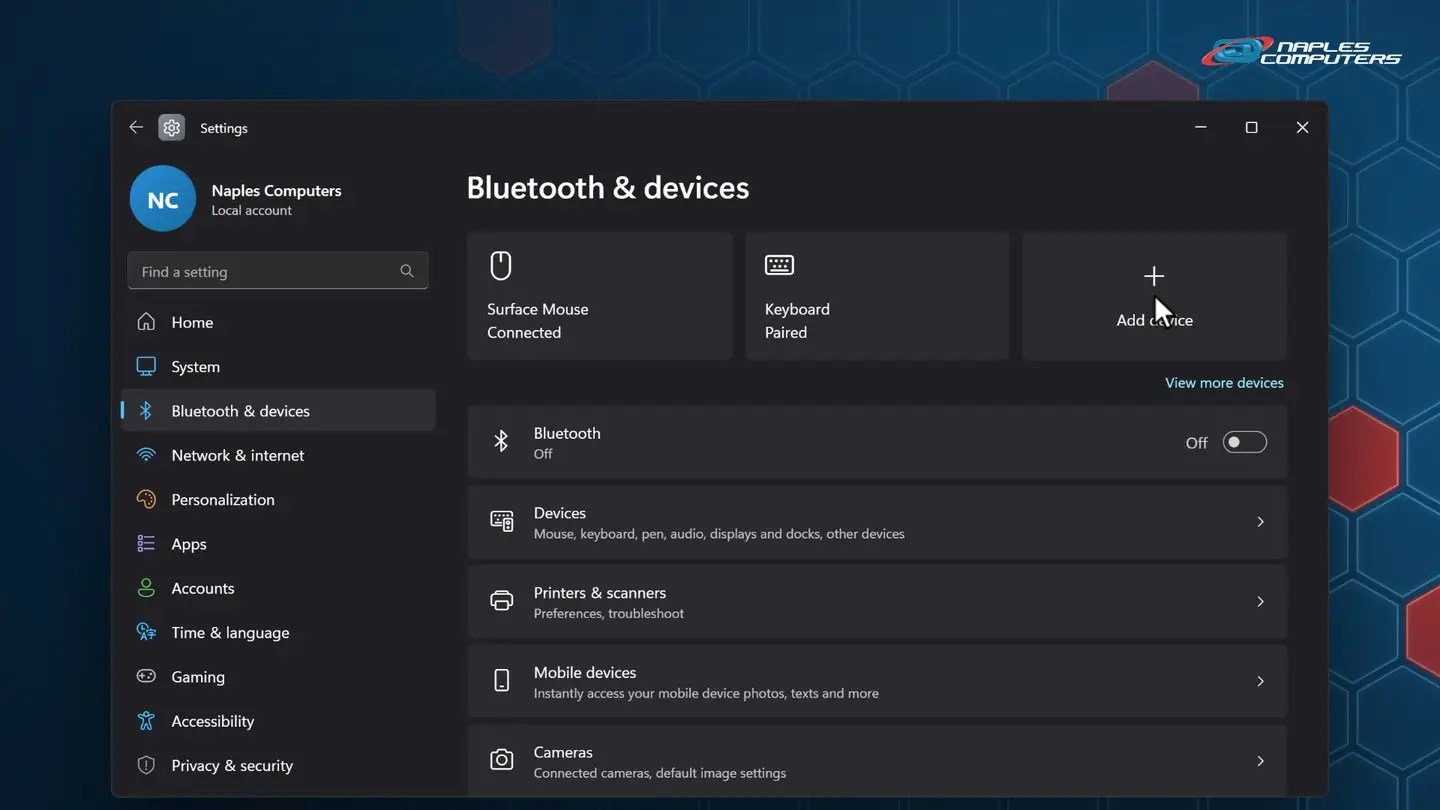Click the Surface Mouse device icon
The height and width of the screenshot is (810, 1440).
(501, 266)
